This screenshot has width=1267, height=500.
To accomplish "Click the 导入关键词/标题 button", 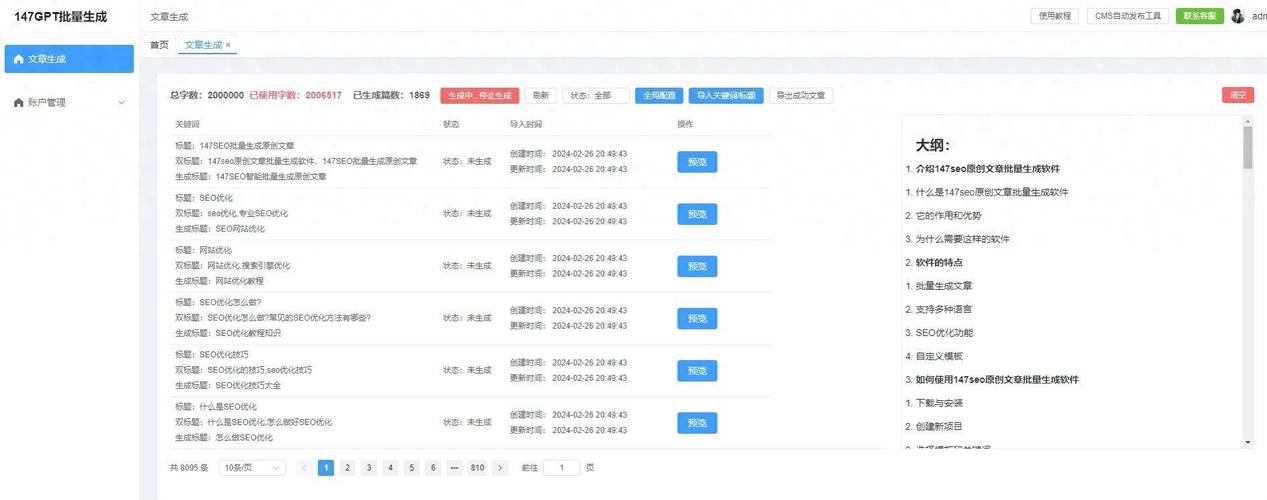I will coord(726,96).
